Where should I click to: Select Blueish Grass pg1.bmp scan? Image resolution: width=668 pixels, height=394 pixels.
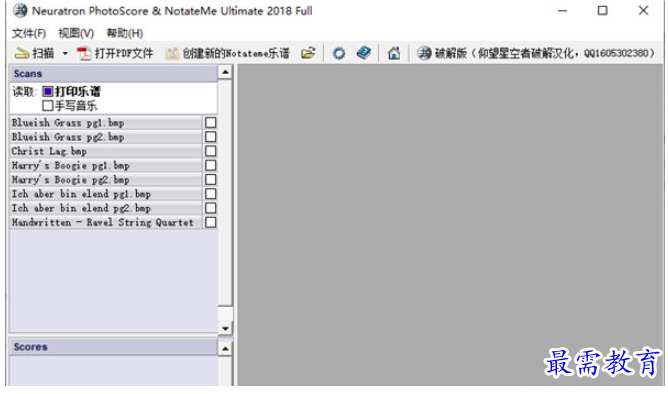(x=106, y=123)
